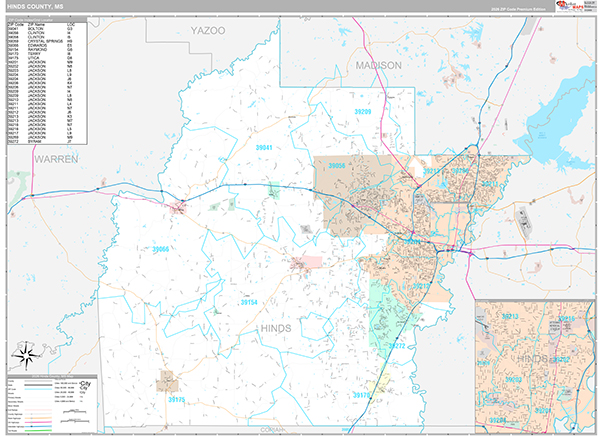Click the large HINDS county name label

pyautogui.click(x=277, y=327)
